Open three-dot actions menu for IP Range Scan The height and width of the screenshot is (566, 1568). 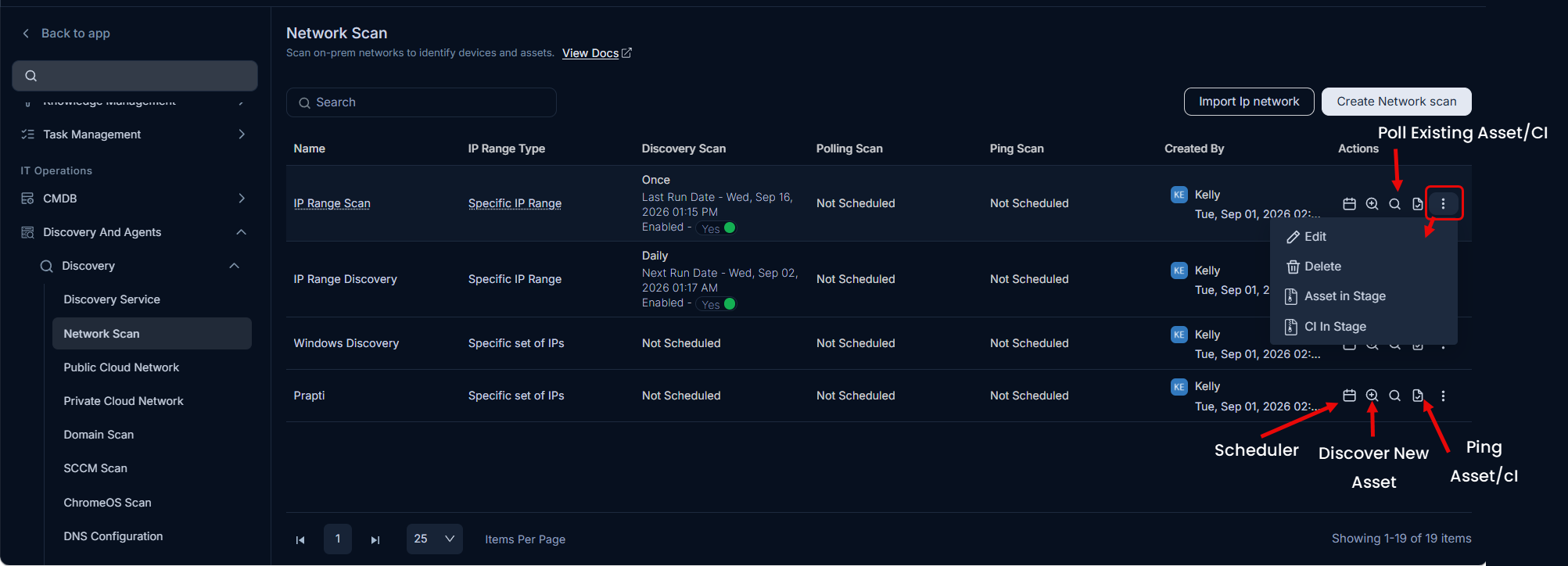[1443, 204]
